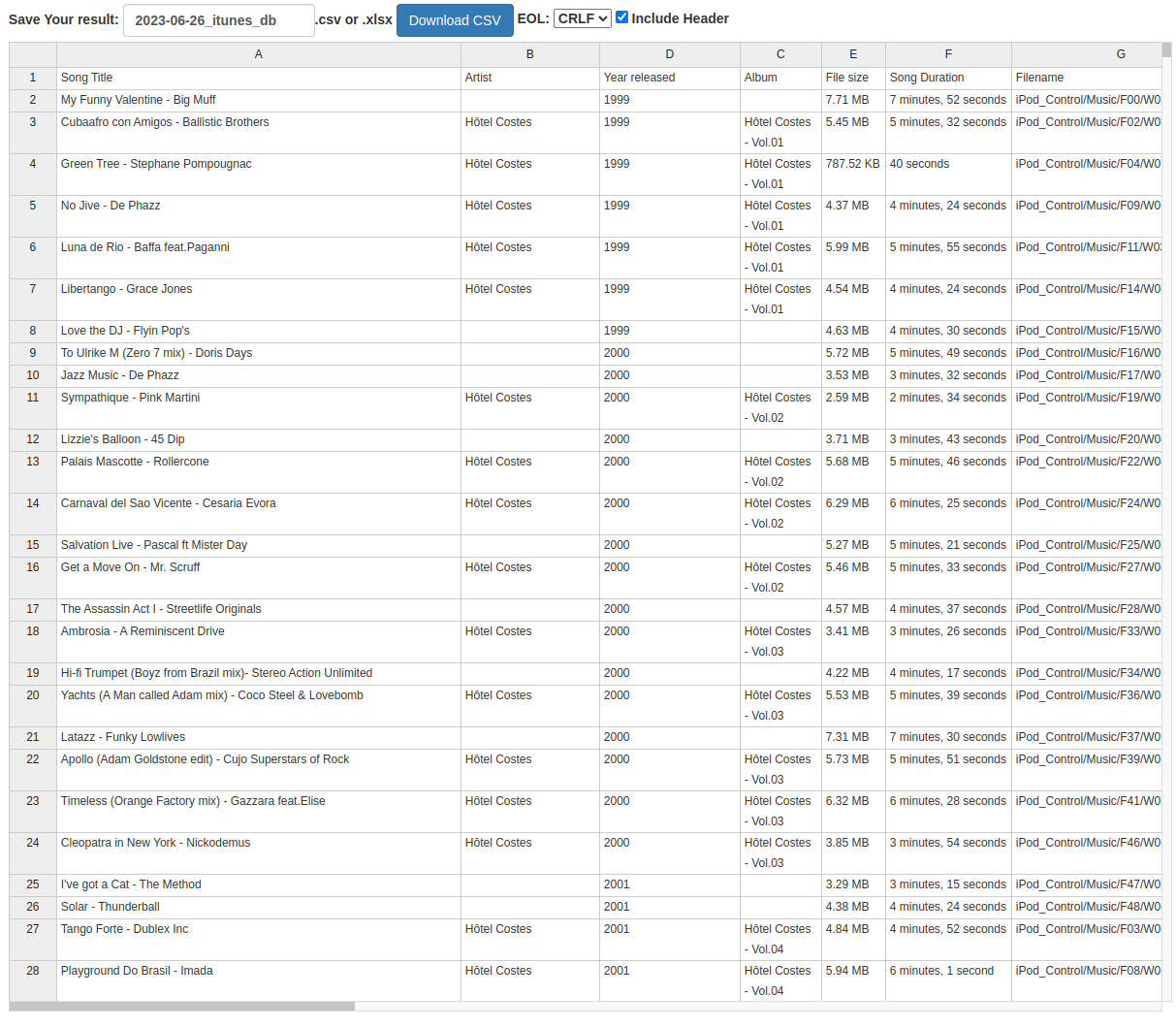Click the 'File size' header cell

click(x=853, y=78)
